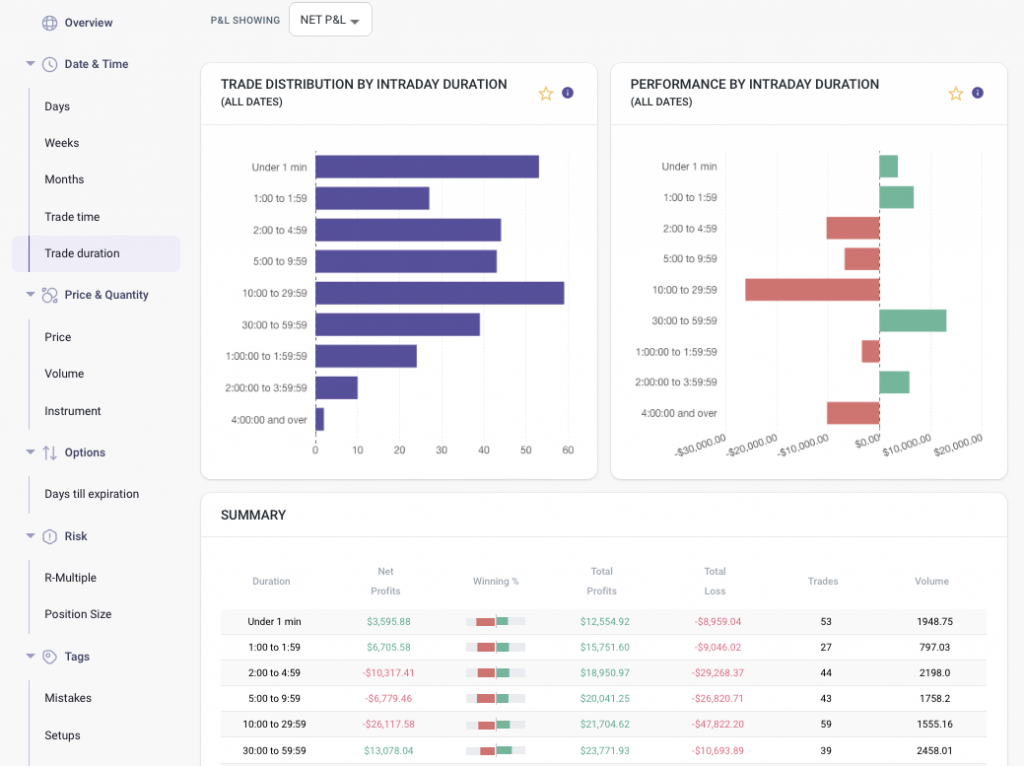The image size is (1024, 766).
Task: Click the Tags label icon
Action: [52, 656]
